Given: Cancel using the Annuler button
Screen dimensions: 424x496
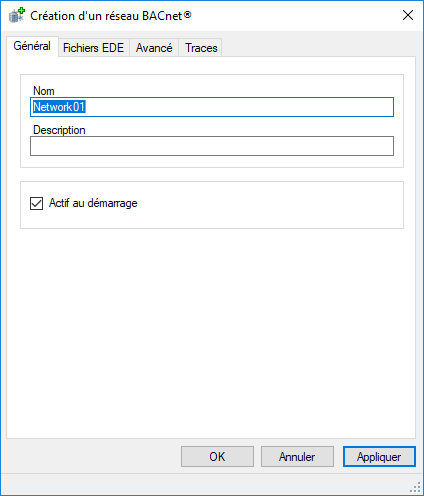Looking at the screenshot, I should [x=297, y=456].
